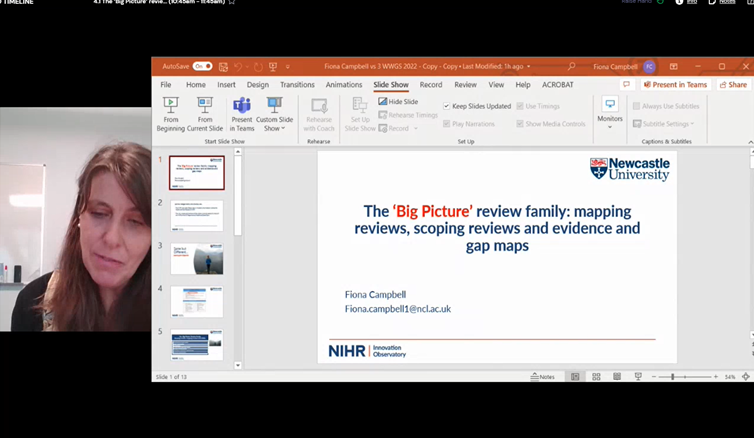
Task: Click the Undo icon
Action: tap(238, 67)
